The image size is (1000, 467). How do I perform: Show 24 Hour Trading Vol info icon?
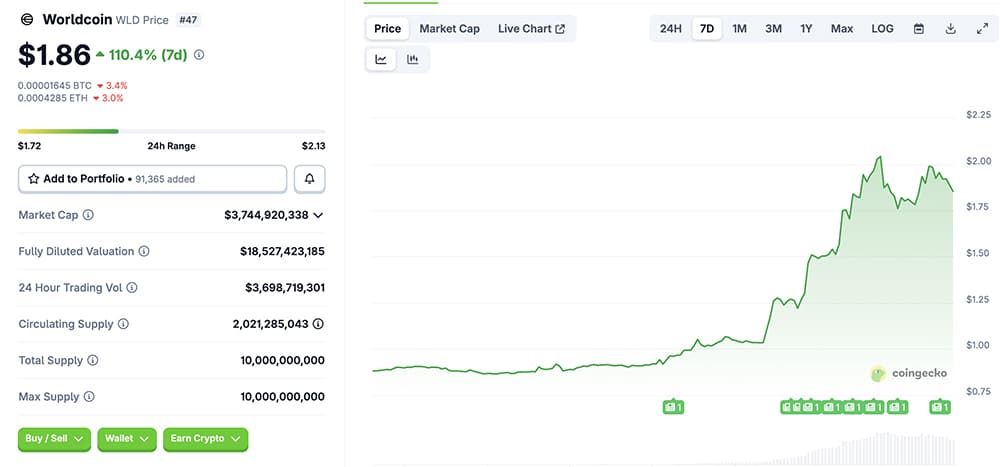coord(132,288)
